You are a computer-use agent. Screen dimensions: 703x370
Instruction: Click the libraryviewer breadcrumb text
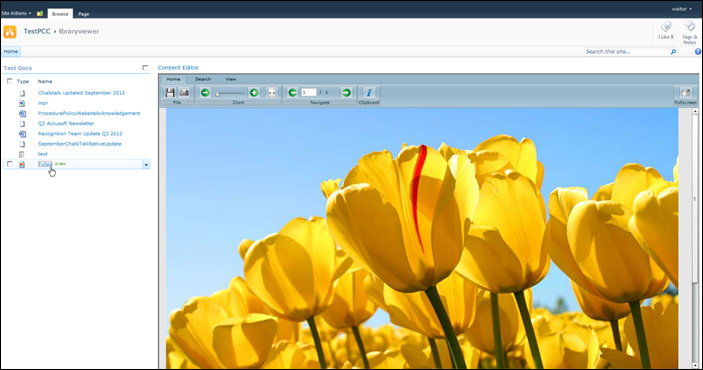[x=79, y=31]
